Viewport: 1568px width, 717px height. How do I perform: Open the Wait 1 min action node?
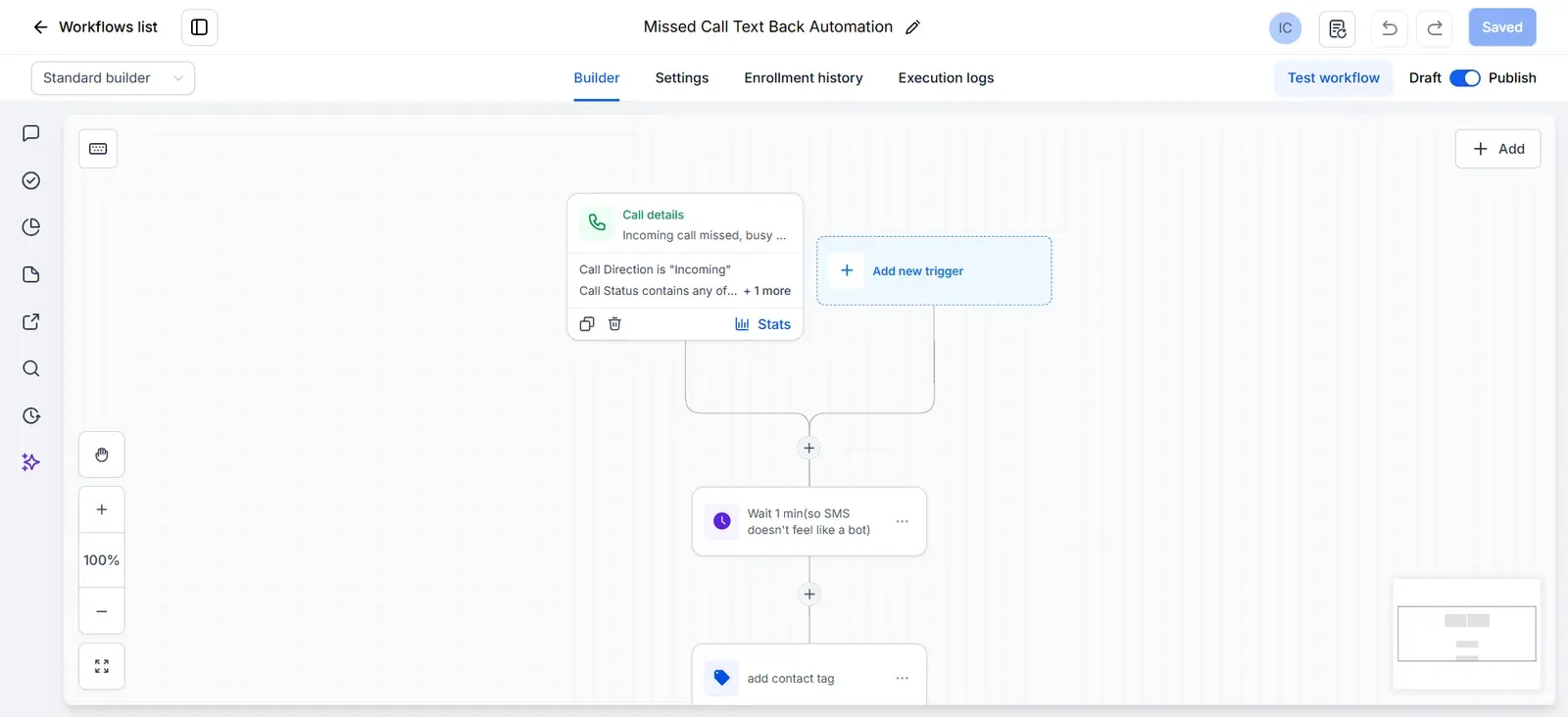[809, 522]
